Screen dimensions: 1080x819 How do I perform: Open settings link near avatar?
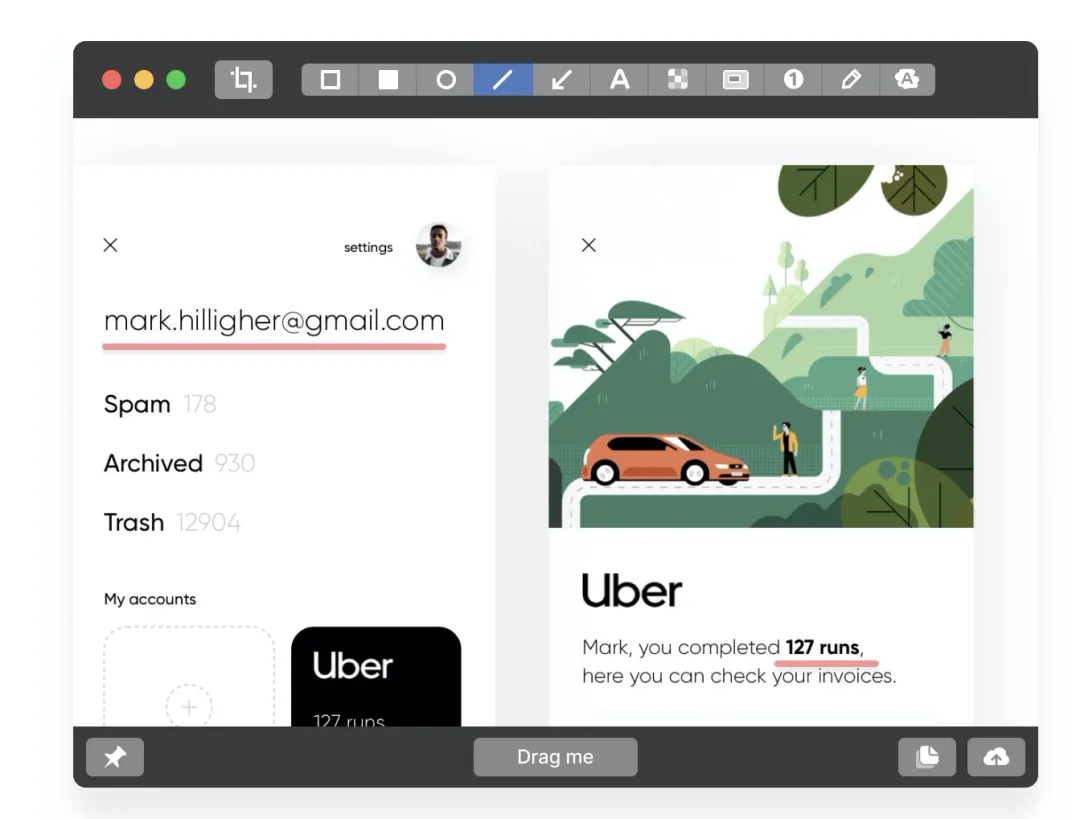pyautogui.click(x=368, y=247)
